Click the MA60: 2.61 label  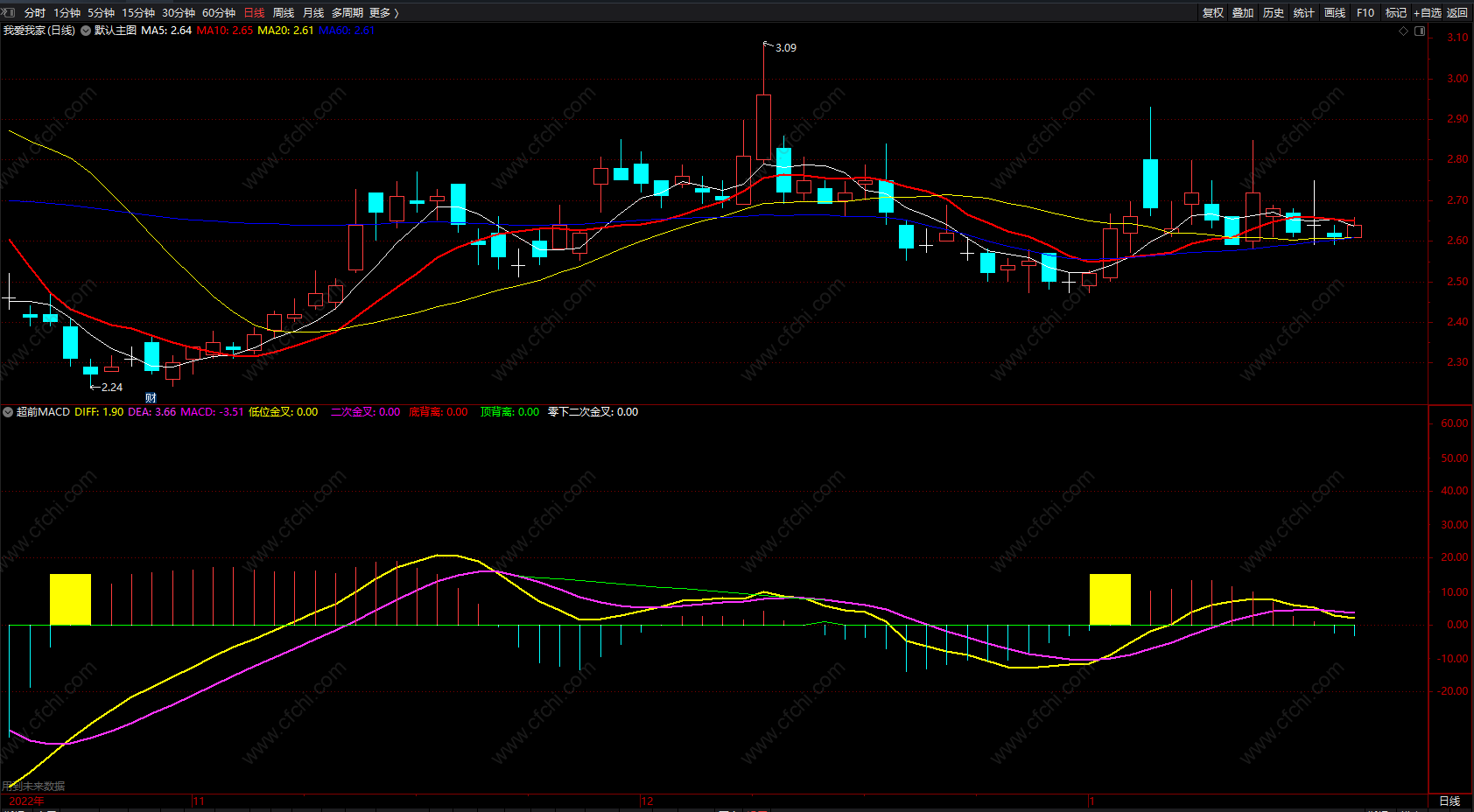[x=347, y=31]
